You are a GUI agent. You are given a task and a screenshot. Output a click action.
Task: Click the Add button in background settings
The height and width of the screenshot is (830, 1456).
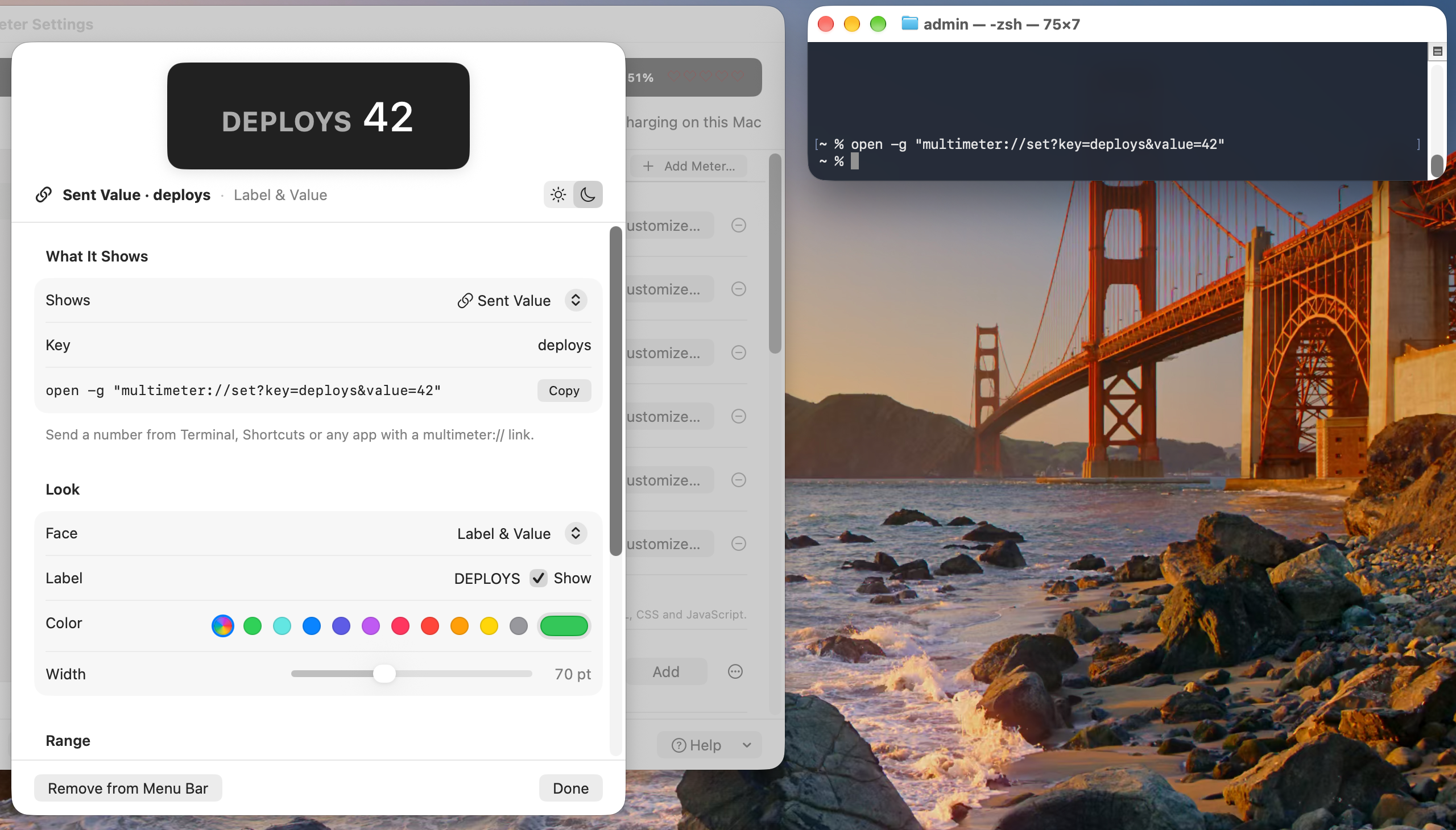coord(666,672)
